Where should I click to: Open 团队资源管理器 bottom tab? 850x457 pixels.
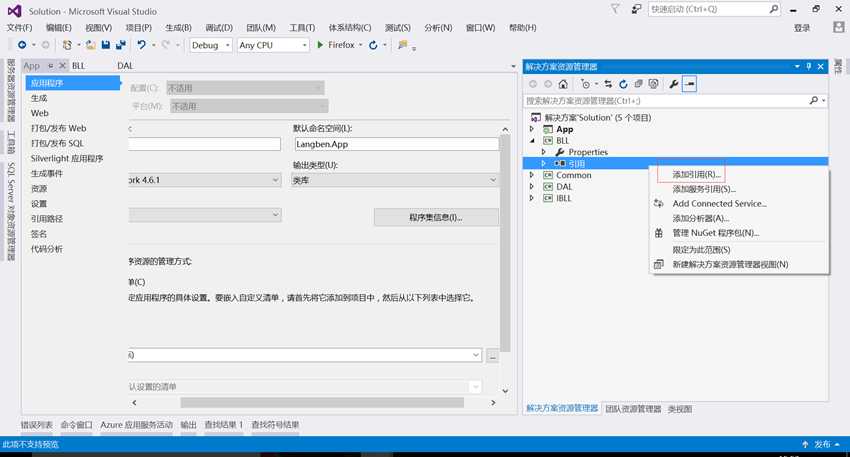(x=633, y=409)
